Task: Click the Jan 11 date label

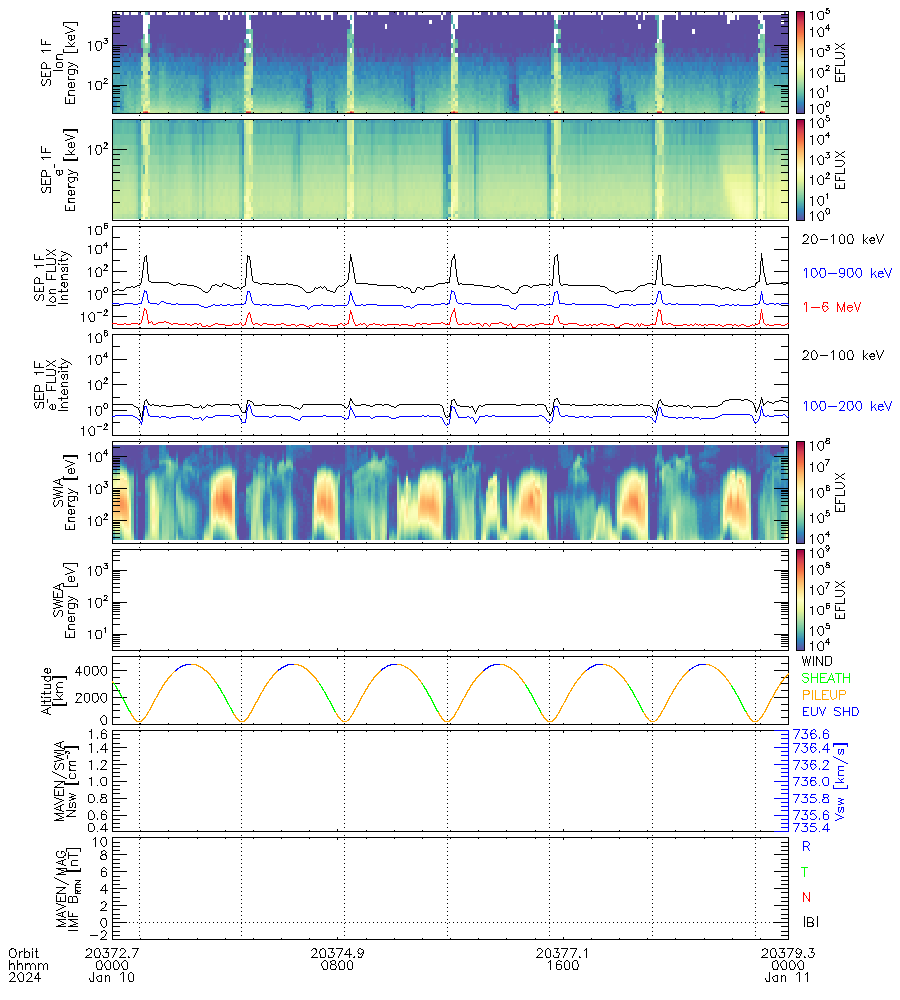Action: 787,979
